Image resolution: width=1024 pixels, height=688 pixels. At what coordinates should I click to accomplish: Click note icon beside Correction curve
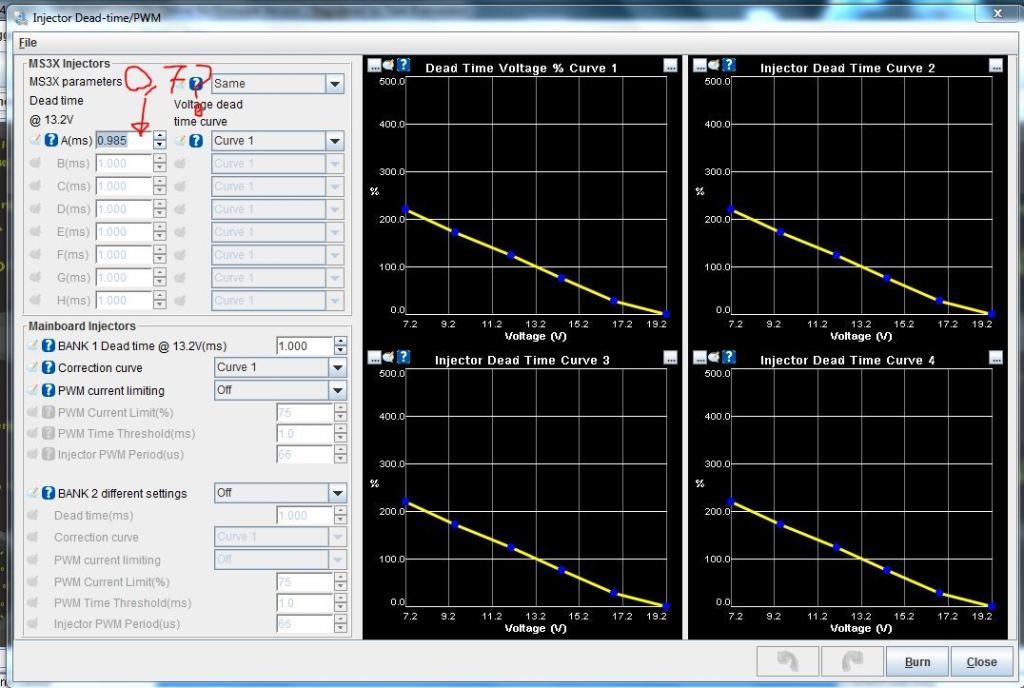point(33,367)
